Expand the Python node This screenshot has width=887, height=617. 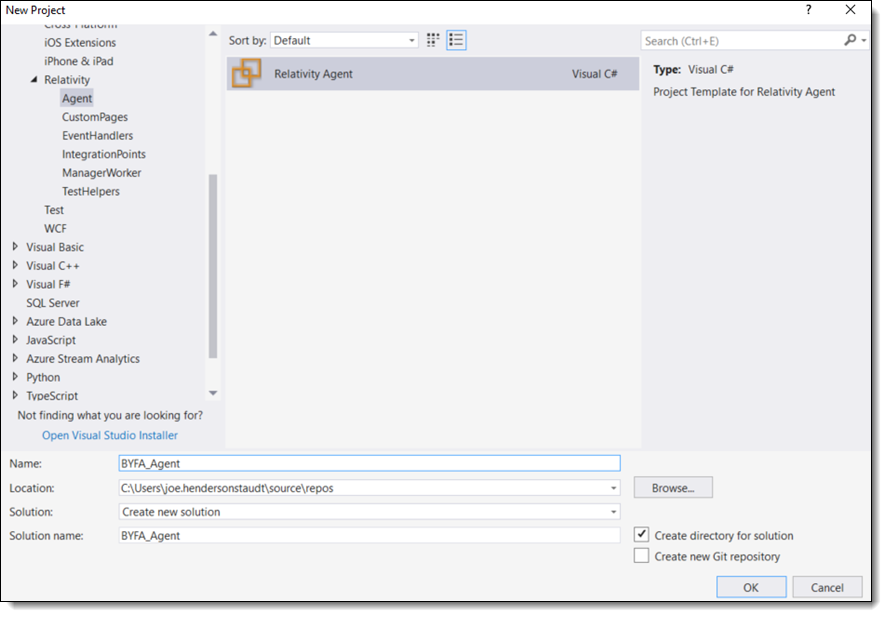click(x=15, y=377)
